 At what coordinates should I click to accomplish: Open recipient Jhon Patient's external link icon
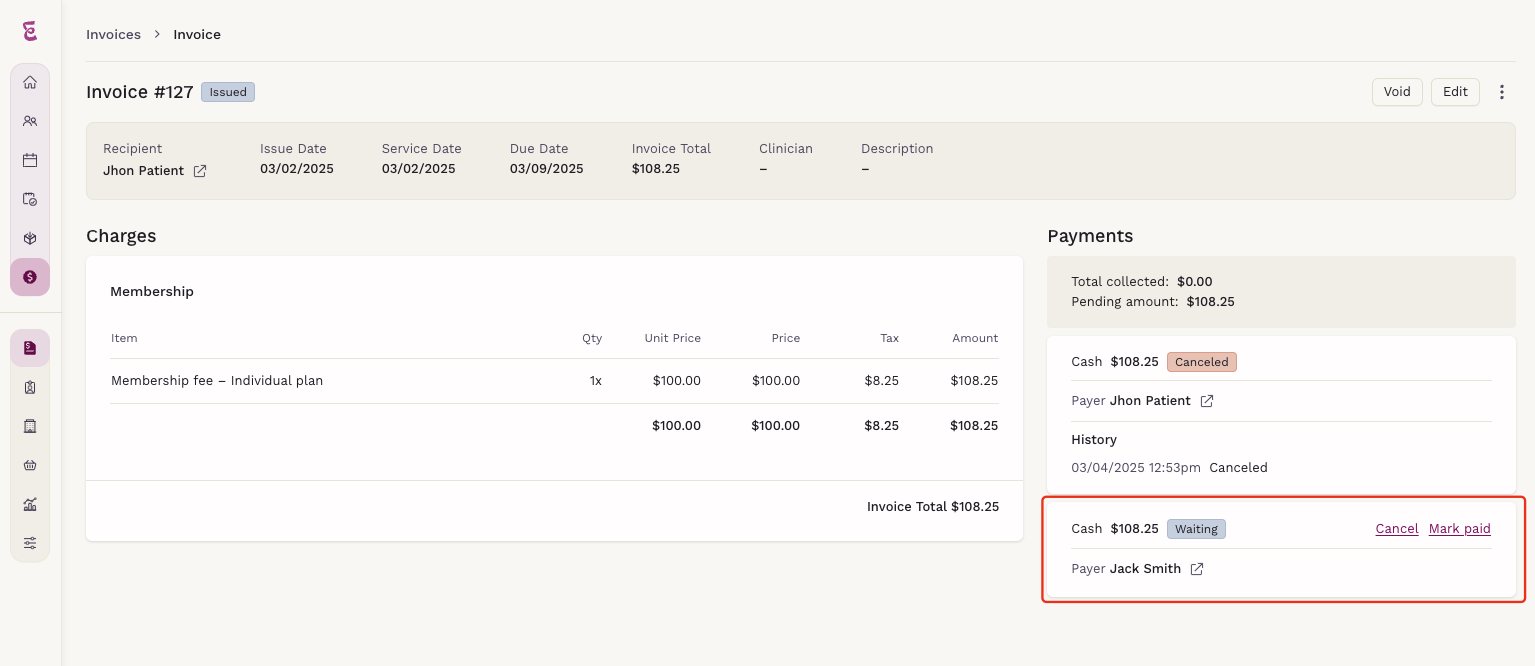200,171
